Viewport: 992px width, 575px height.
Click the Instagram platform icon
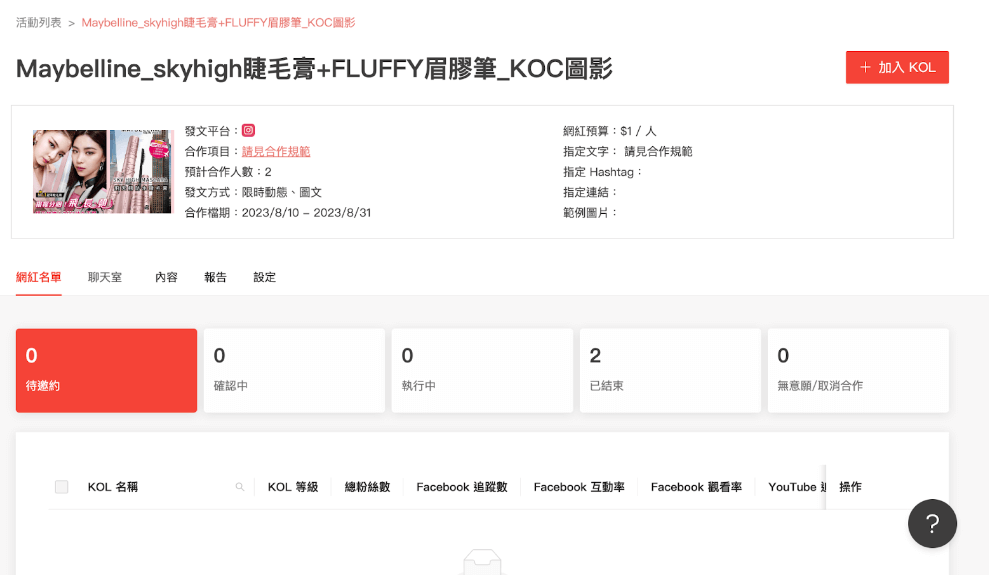[x=249, y=130]
